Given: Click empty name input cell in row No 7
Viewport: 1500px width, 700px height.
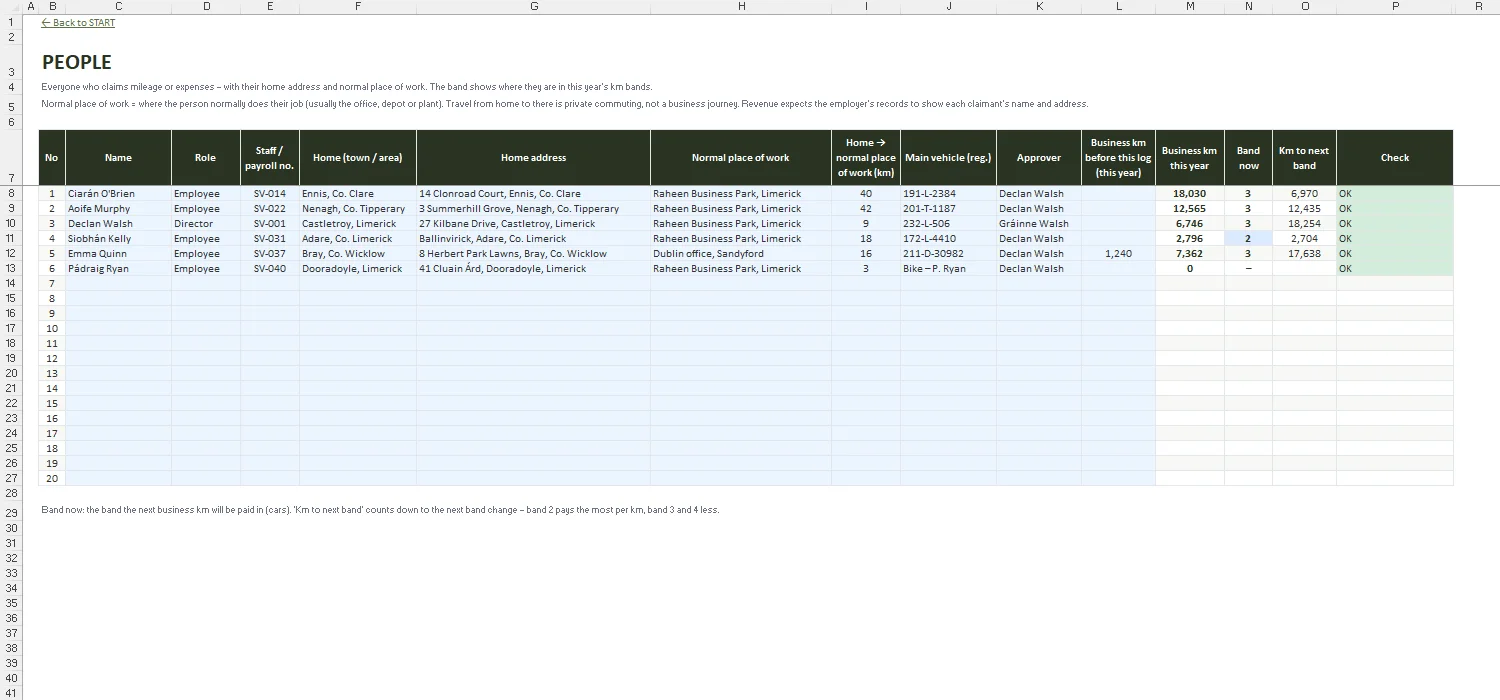Looking at the screenshot, I should [118, 283].
